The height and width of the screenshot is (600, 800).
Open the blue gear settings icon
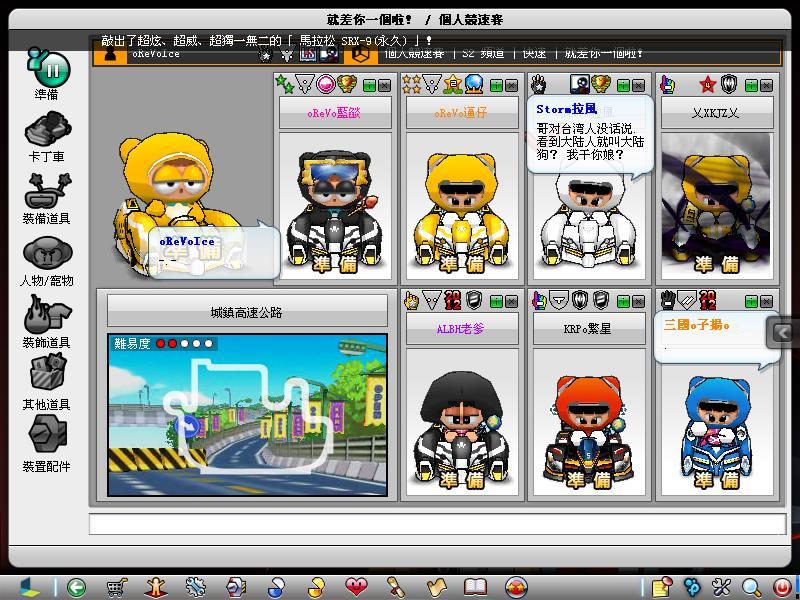click(x=195, y=588)
